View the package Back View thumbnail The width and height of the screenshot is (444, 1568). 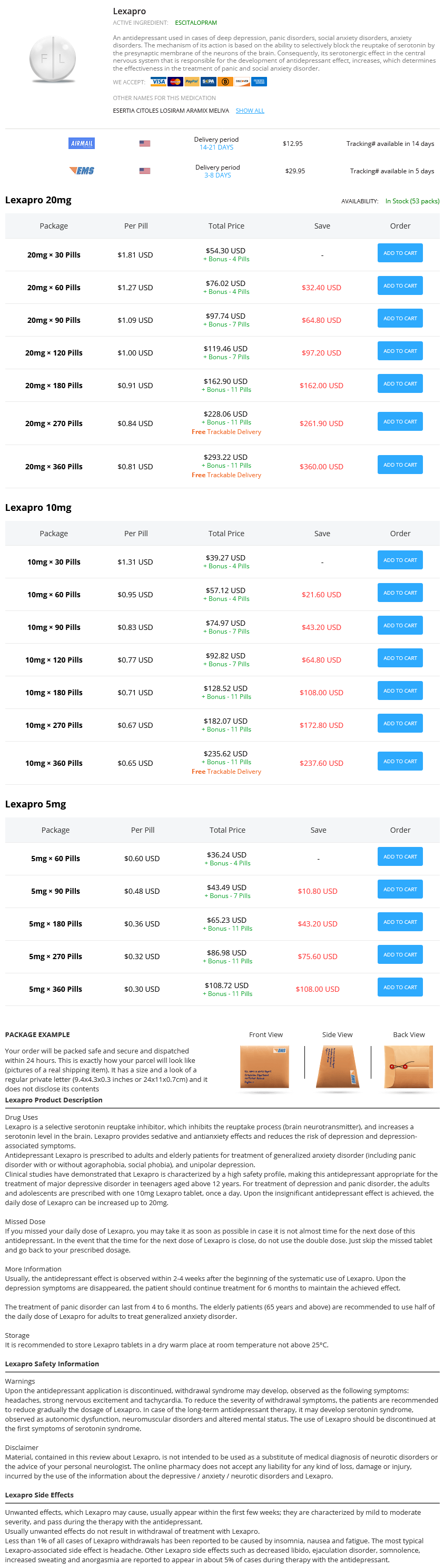click(x=408, y=1068)
